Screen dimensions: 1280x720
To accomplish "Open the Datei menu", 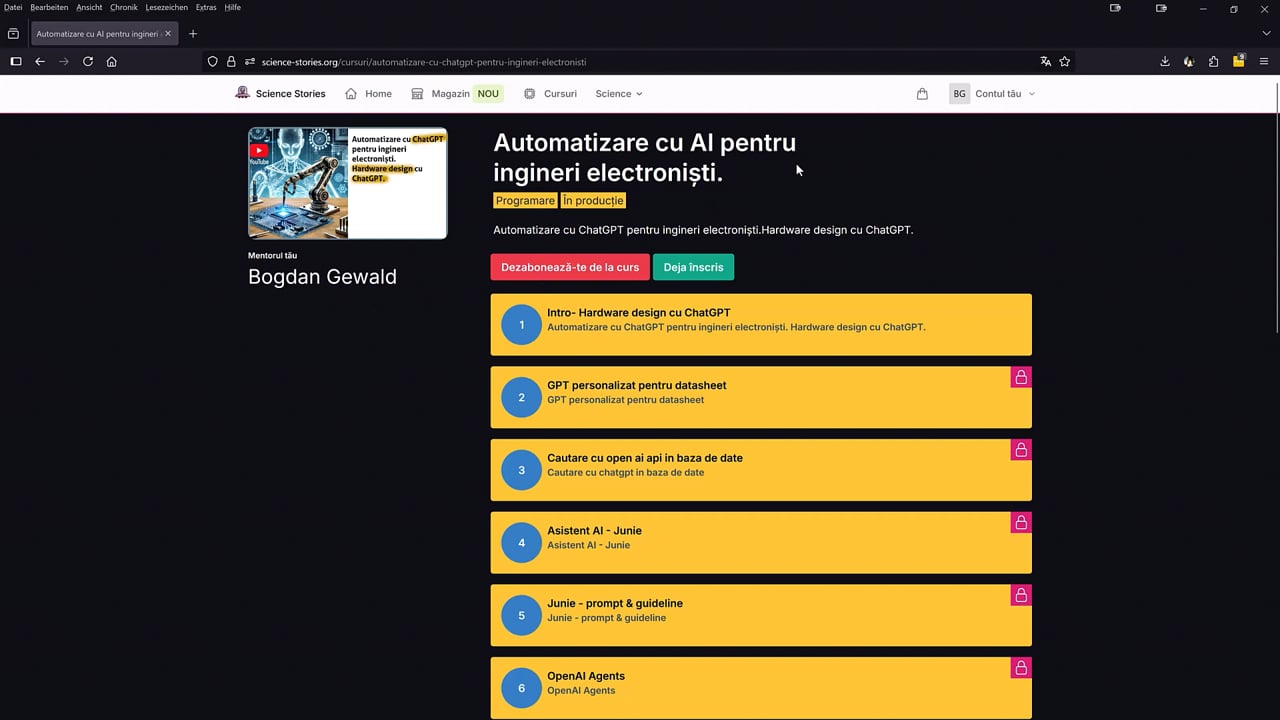I will (13, 7).
